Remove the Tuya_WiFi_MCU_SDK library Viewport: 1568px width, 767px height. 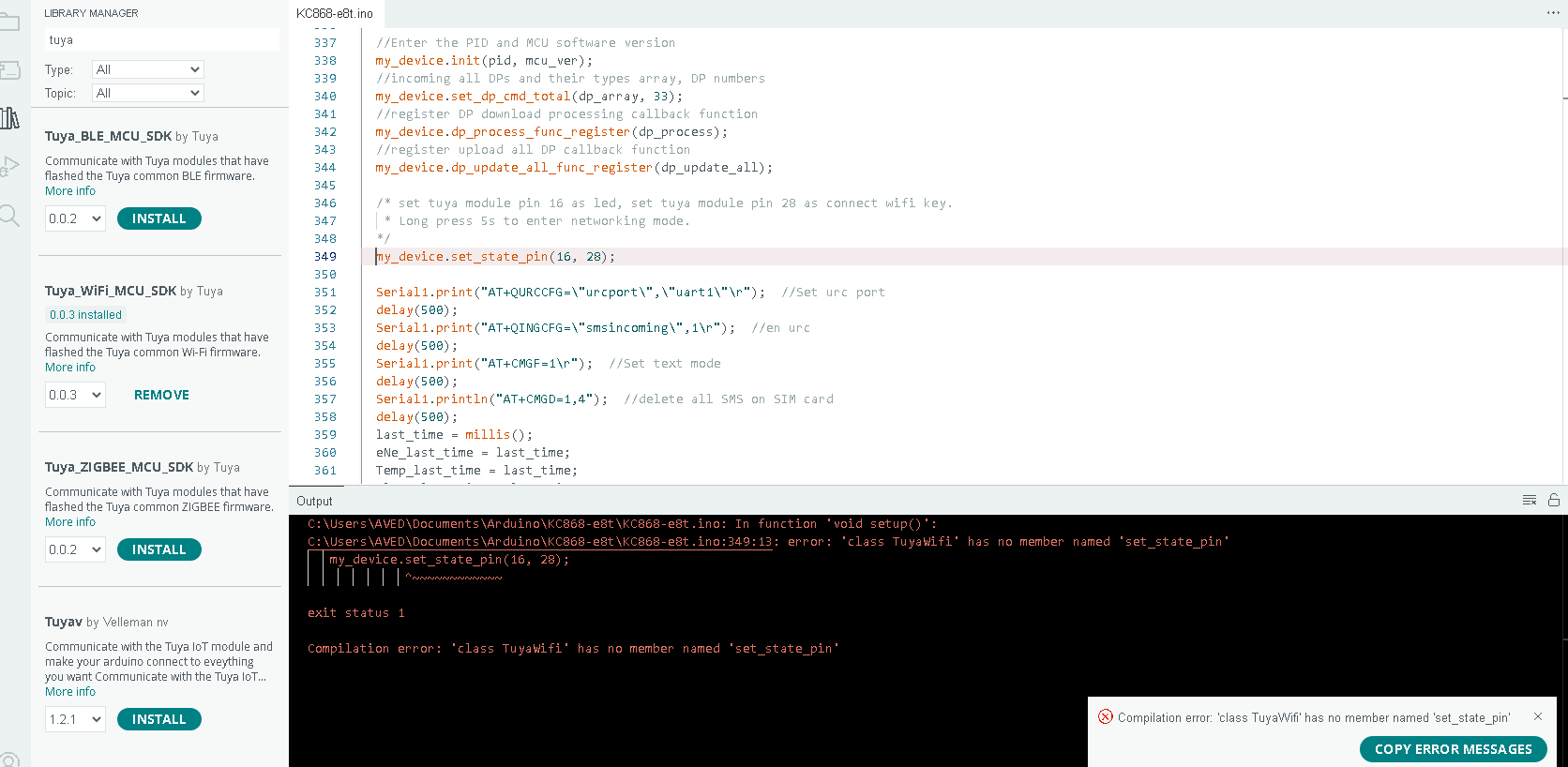(161, 395)
